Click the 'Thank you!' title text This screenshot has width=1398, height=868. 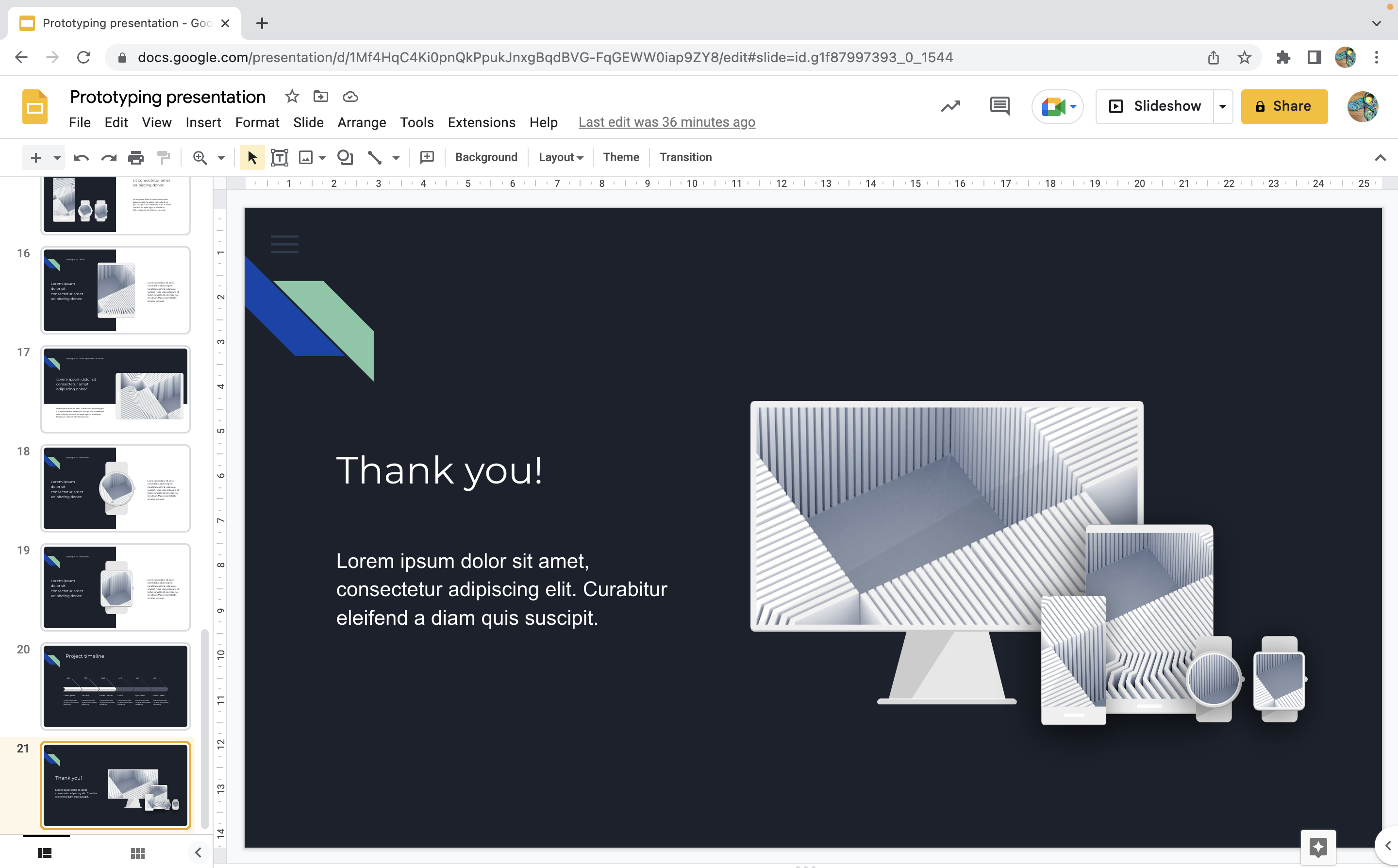coord(439,471)
